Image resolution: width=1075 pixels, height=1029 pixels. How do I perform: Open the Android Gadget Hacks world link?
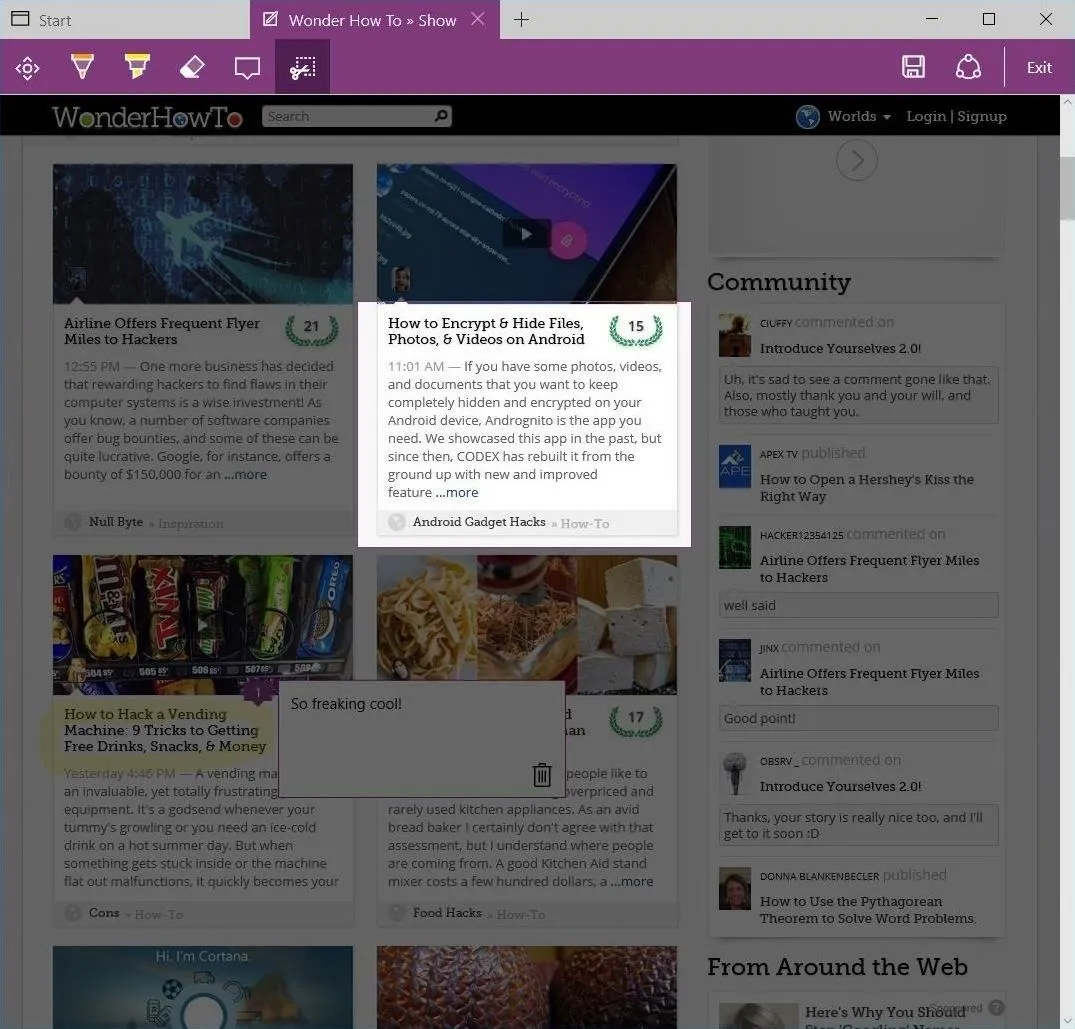point(479,522)
